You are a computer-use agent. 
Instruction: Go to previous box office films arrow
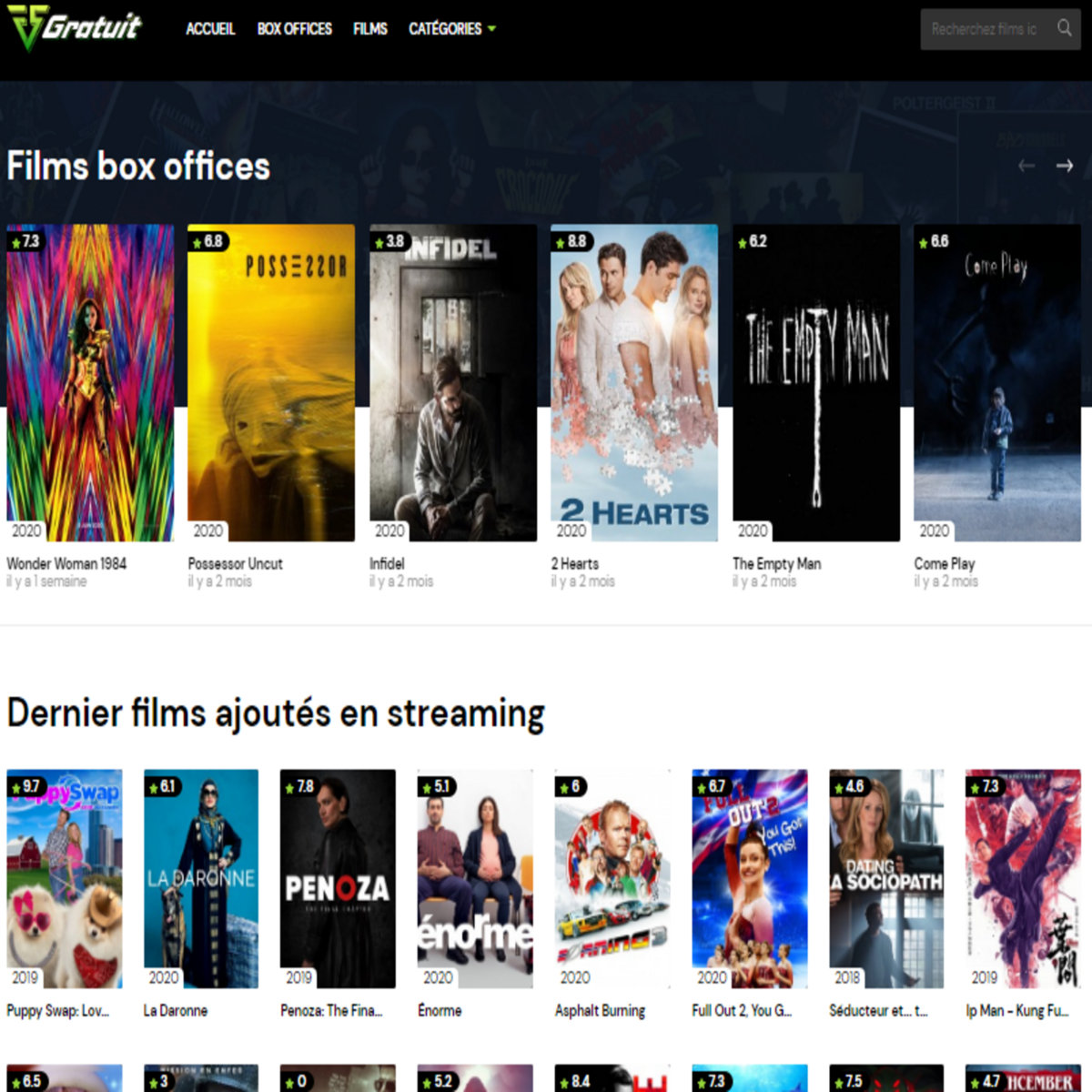click(x=1026, y=166)
